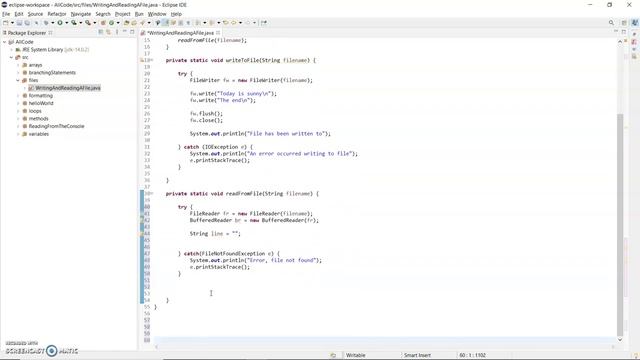The width and height of the screenshot is (640, 360).
Task: Launch Debug from the toolbar bug icon
Action: pos(46,23)
